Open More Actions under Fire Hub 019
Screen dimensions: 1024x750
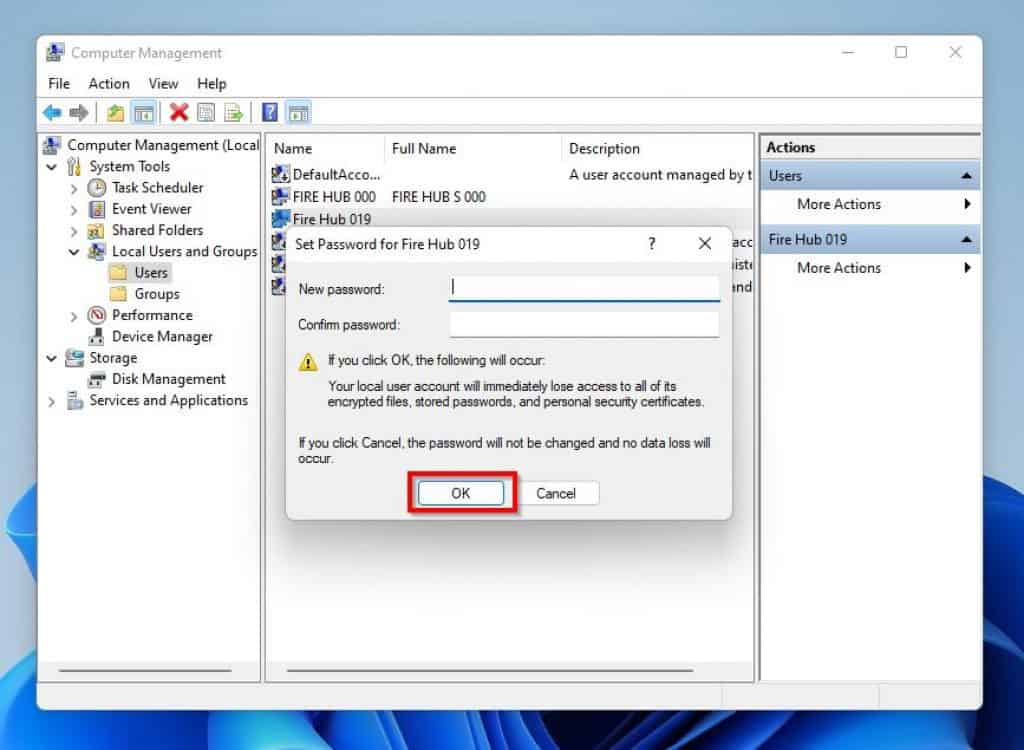click(x=870, y=268)
